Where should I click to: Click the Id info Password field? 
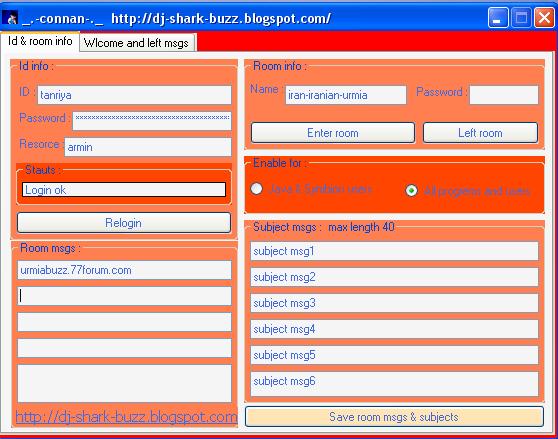(x=152, y=121)
